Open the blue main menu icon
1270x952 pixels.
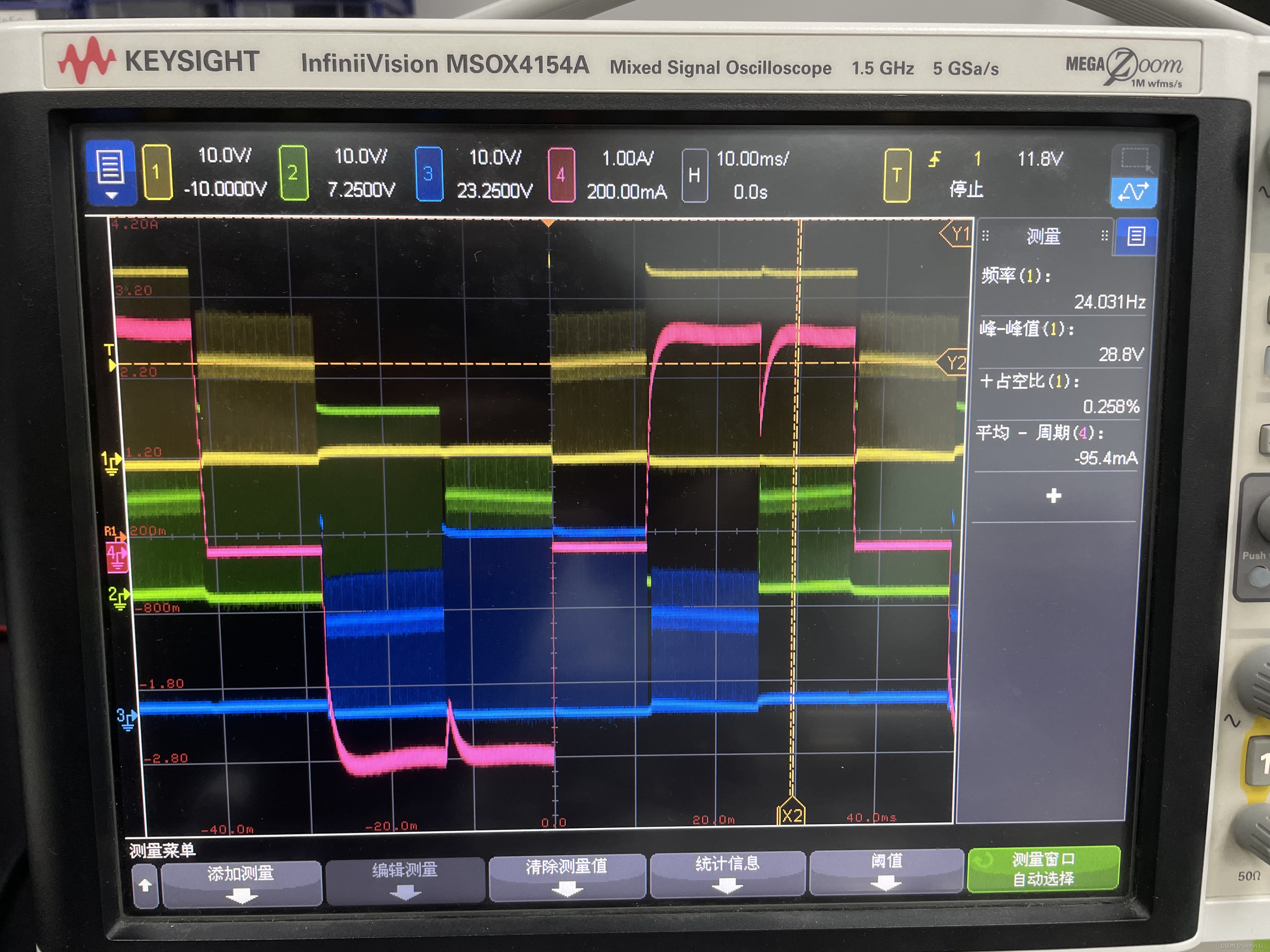(x=110, y=172)
